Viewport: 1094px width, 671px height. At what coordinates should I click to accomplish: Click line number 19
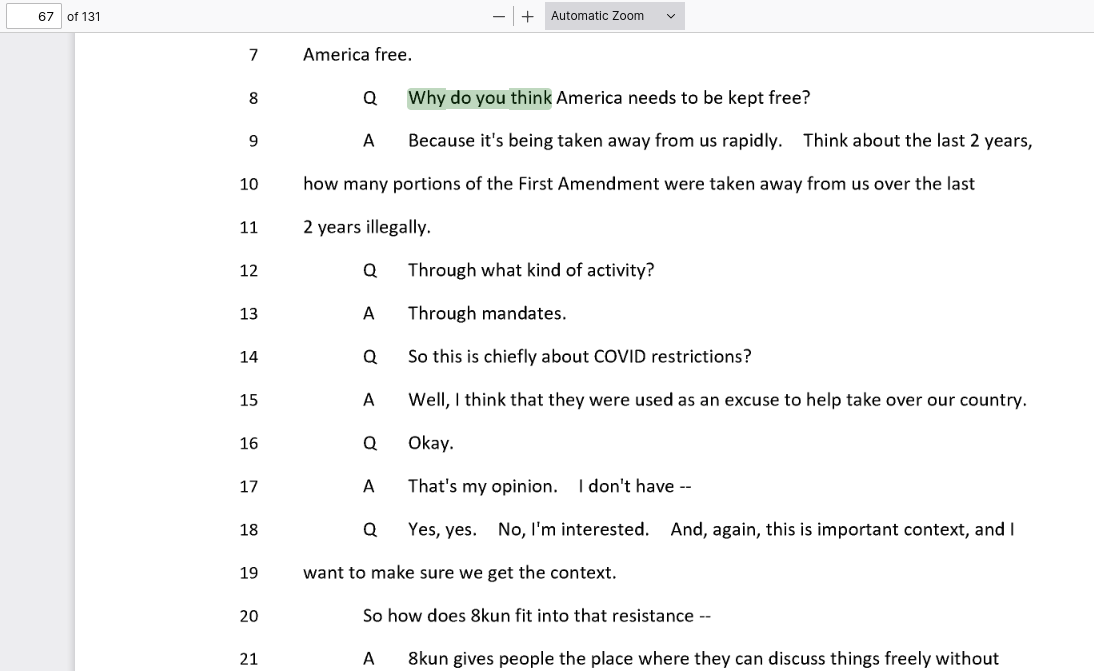point(249,573)
